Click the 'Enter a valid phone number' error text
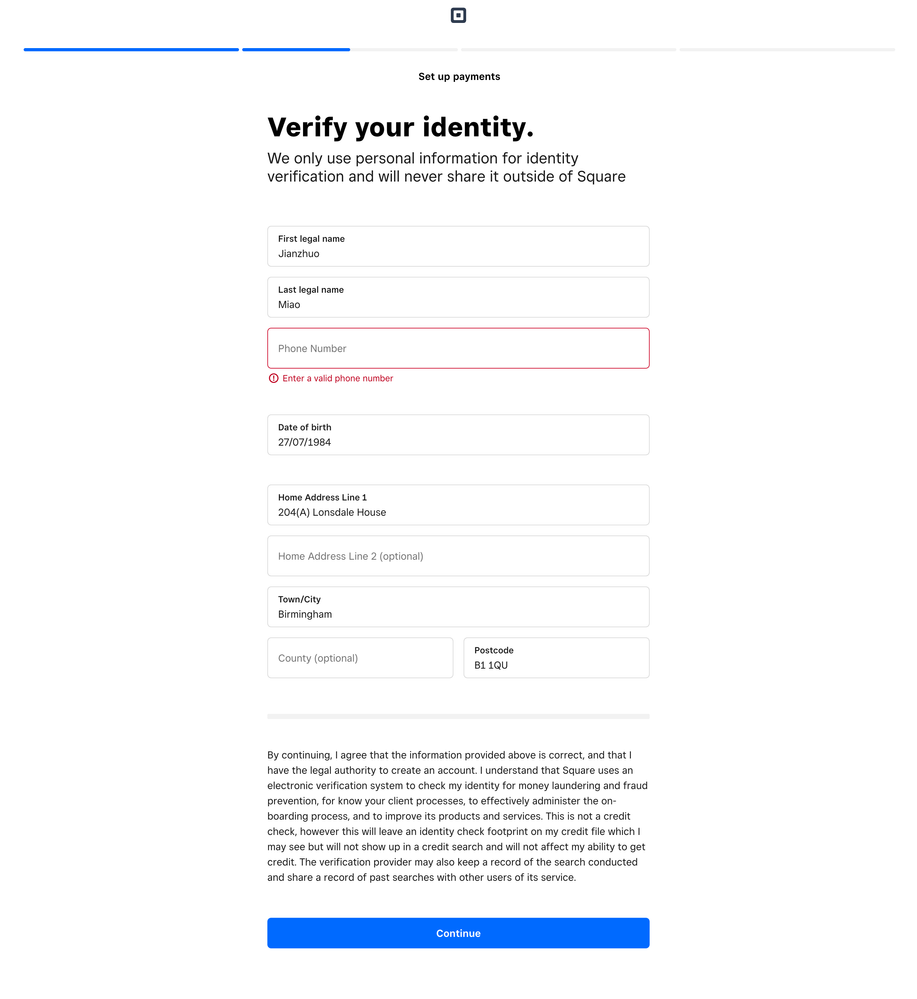917x999 pixels. tap(337, 378)
